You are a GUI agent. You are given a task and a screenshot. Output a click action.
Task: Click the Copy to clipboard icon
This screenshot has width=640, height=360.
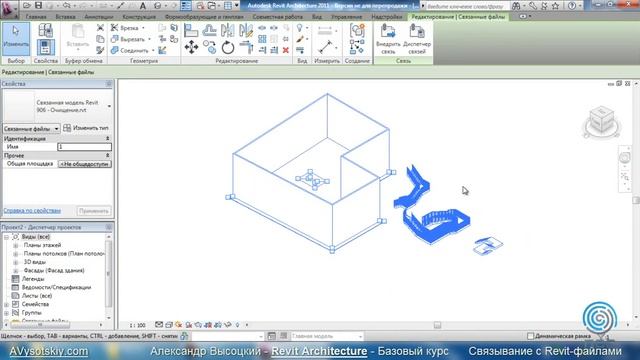tap(100, 39)
